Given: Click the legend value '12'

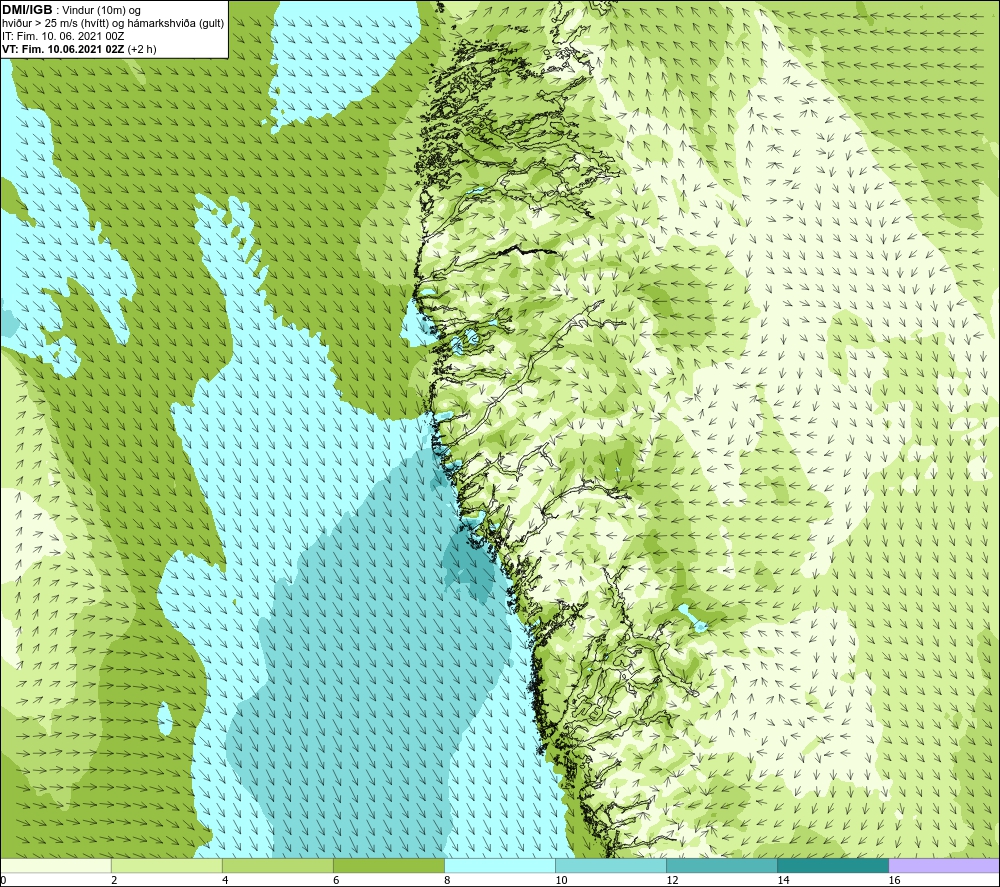Looking at the screenshot, I should 672,880.
